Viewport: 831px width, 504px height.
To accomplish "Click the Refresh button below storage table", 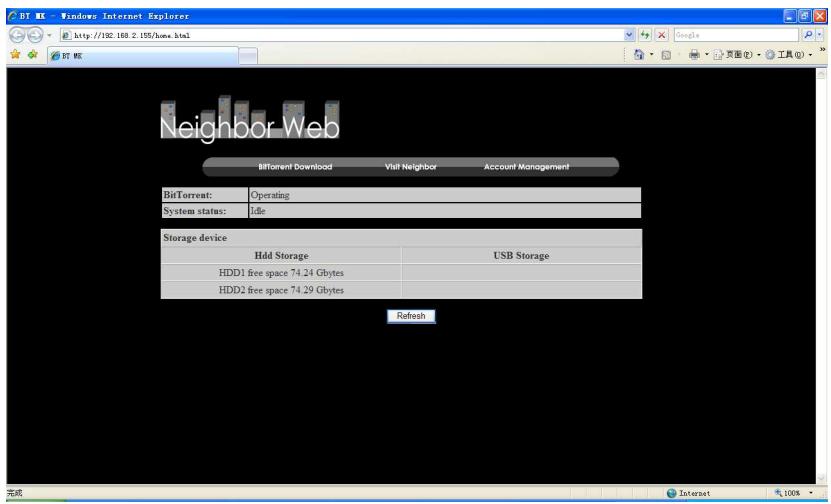I will coord(411,316).
